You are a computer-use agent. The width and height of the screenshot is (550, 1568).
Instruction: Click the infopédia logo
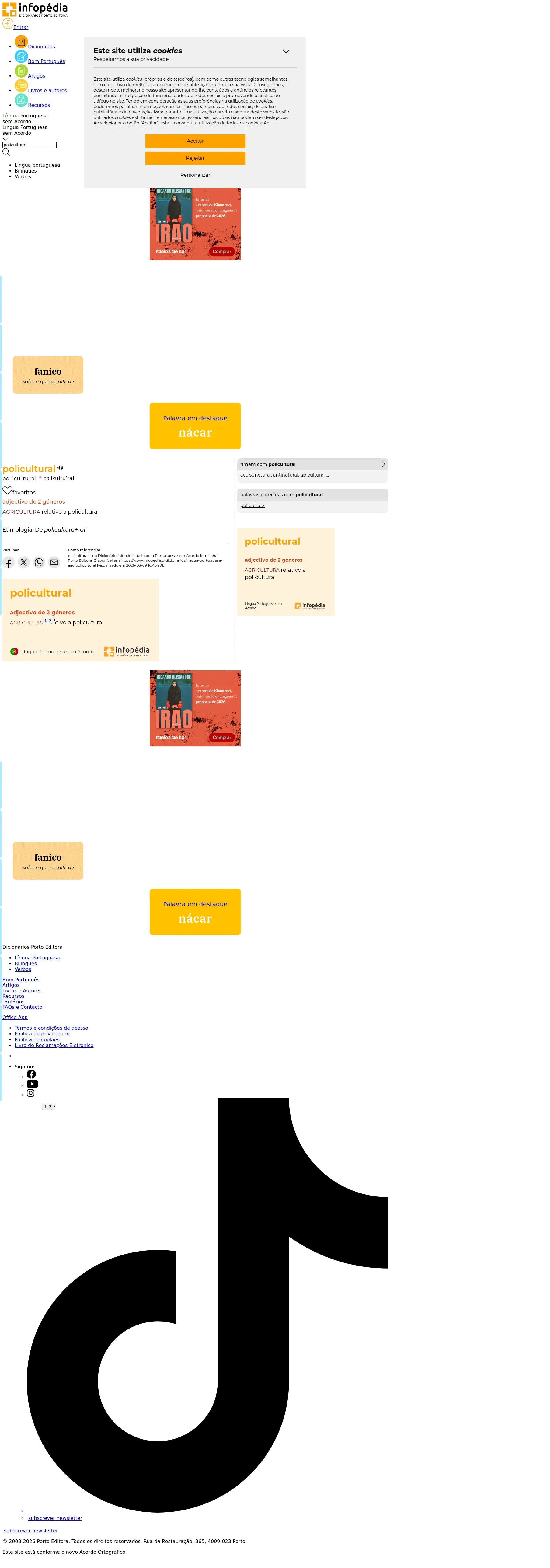coord(35,9)
